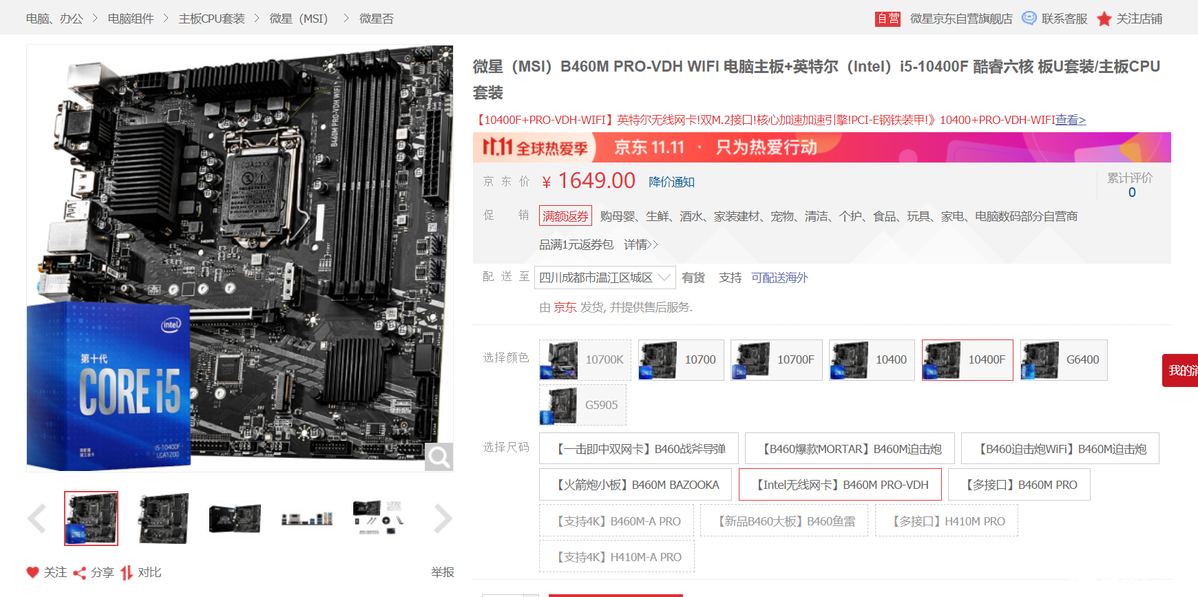
Task: Select the 10400F bundle option
Action: tap(968, 360)
